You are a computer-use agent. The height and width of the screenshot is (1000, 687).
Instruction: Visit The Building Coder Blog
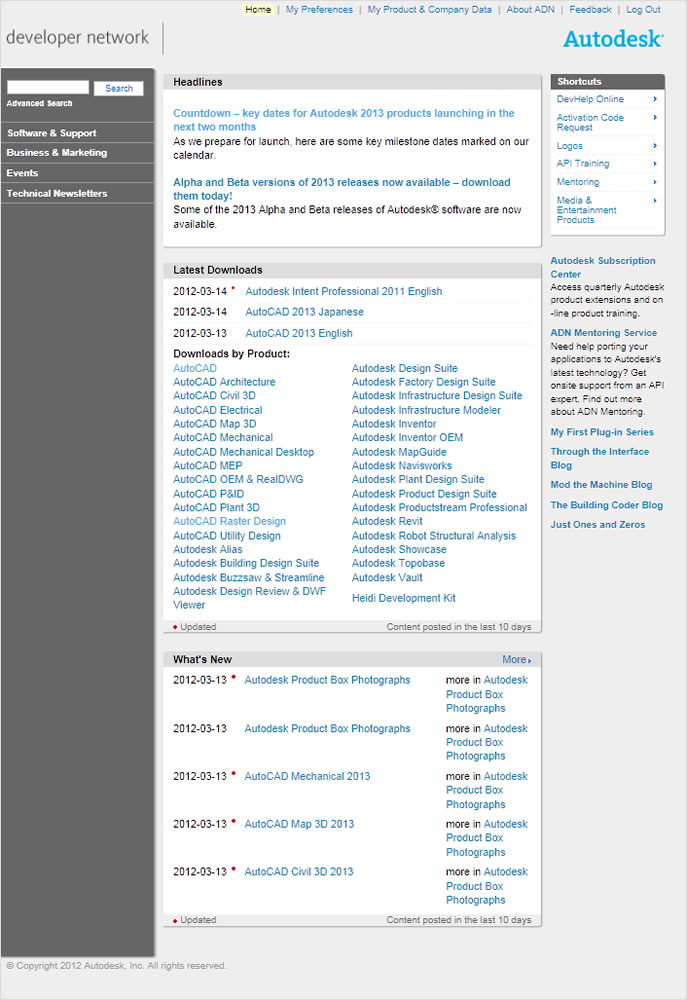coord(606,505)
